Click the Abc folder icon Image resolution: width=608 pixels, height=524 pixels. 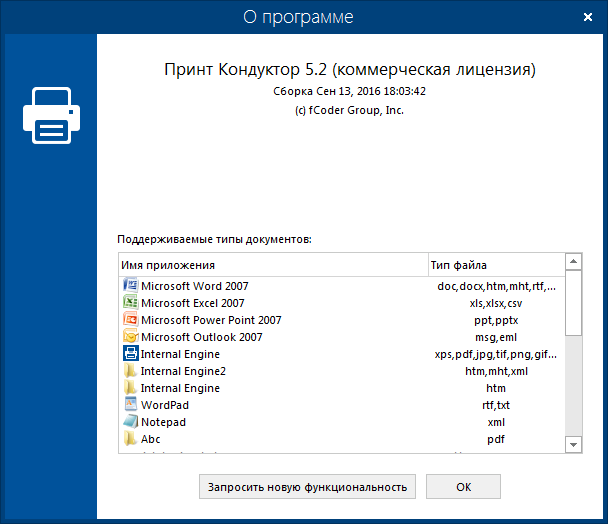129,439
